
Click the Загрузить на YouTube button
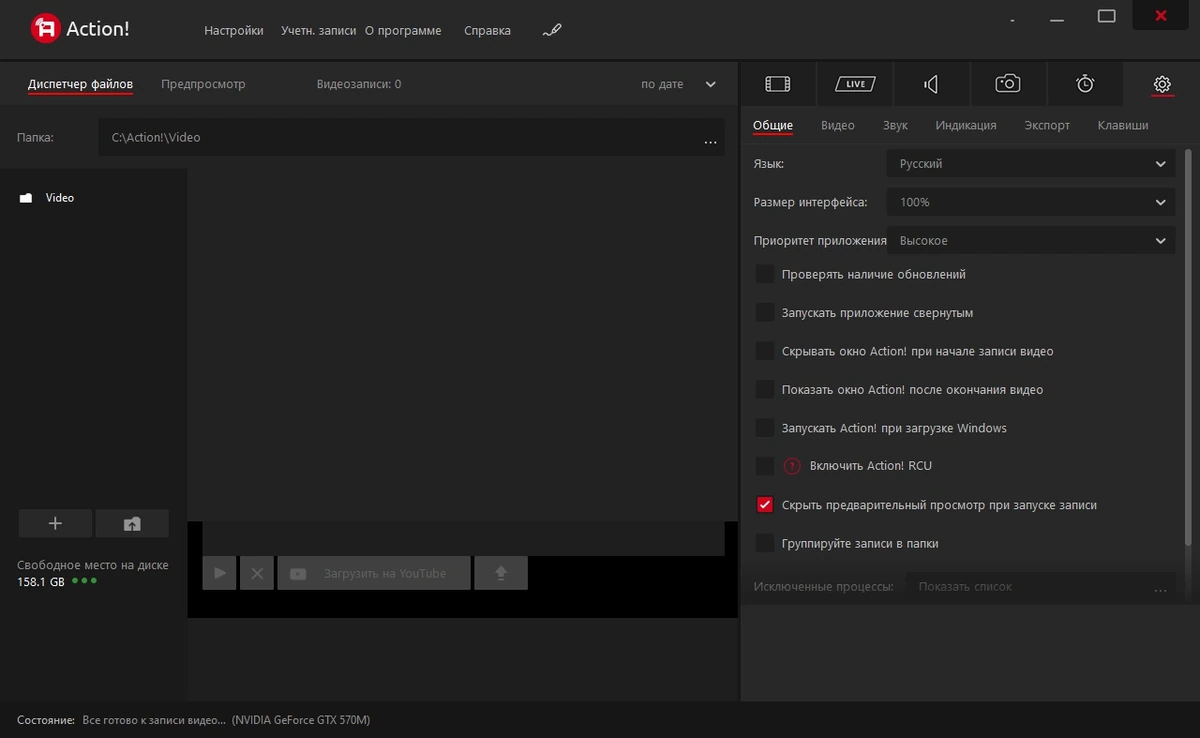point(374,573)
